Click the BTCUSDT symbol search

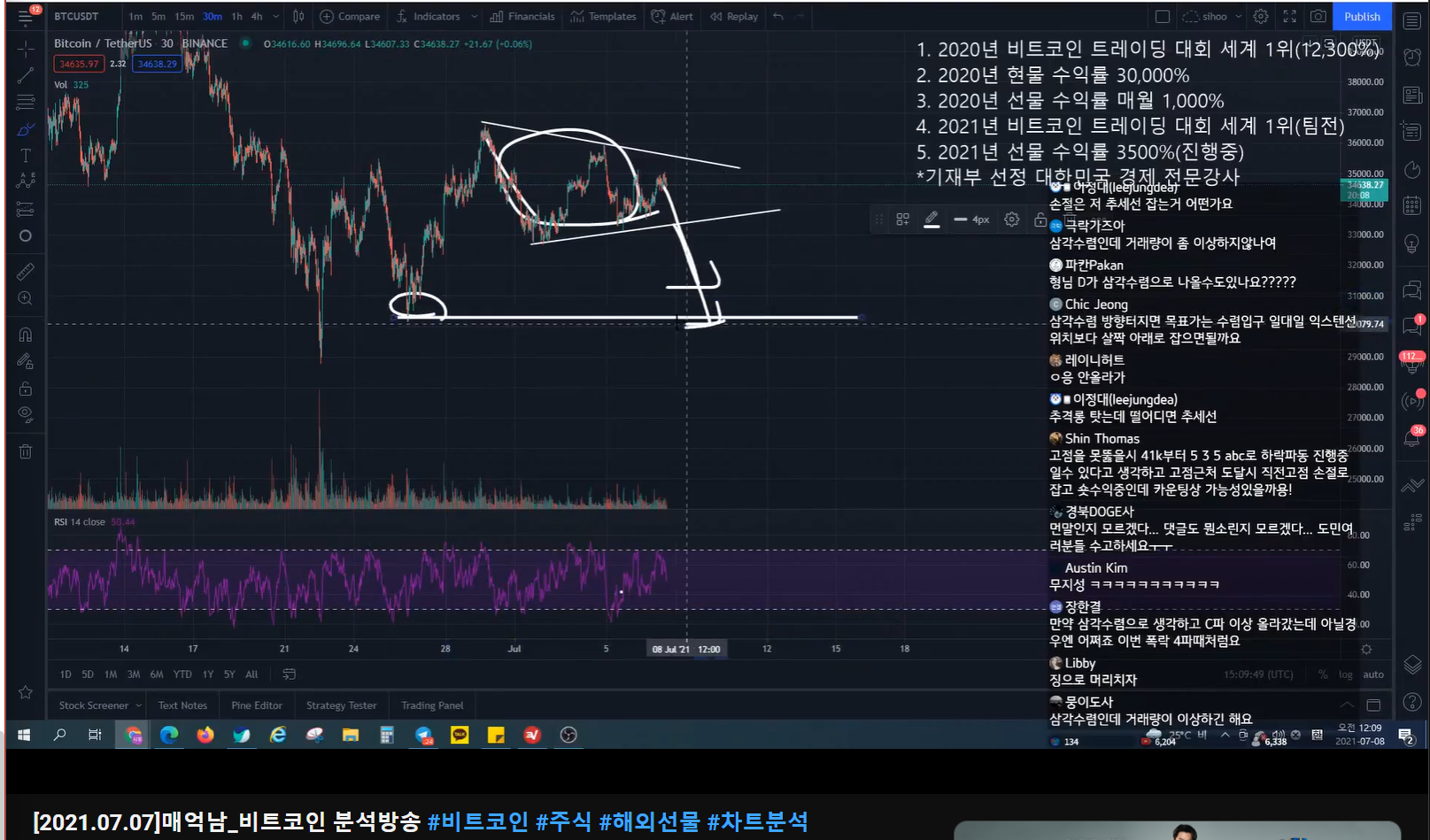coord(76,16)
